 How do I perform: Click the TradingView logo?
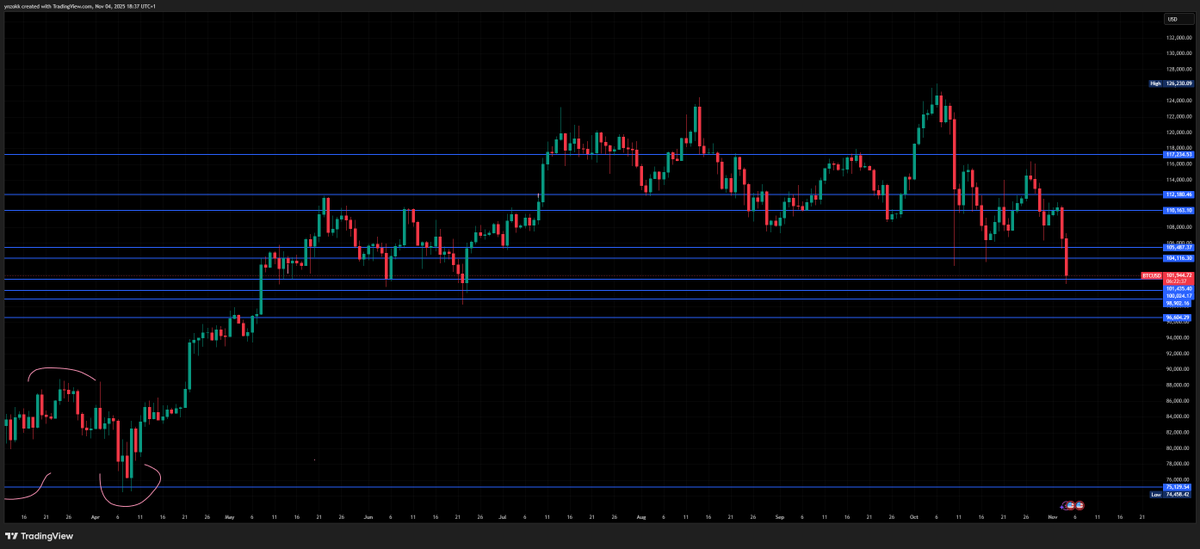[x=38, y=536]
